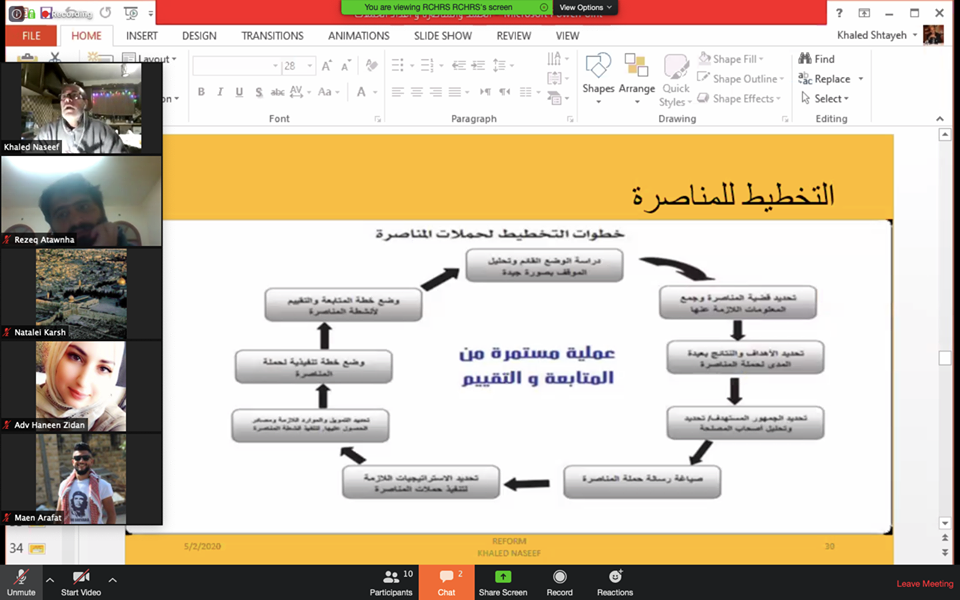
Task: Start recording with the Record icon
Action: pyautogui.click(x=559, y=578)
